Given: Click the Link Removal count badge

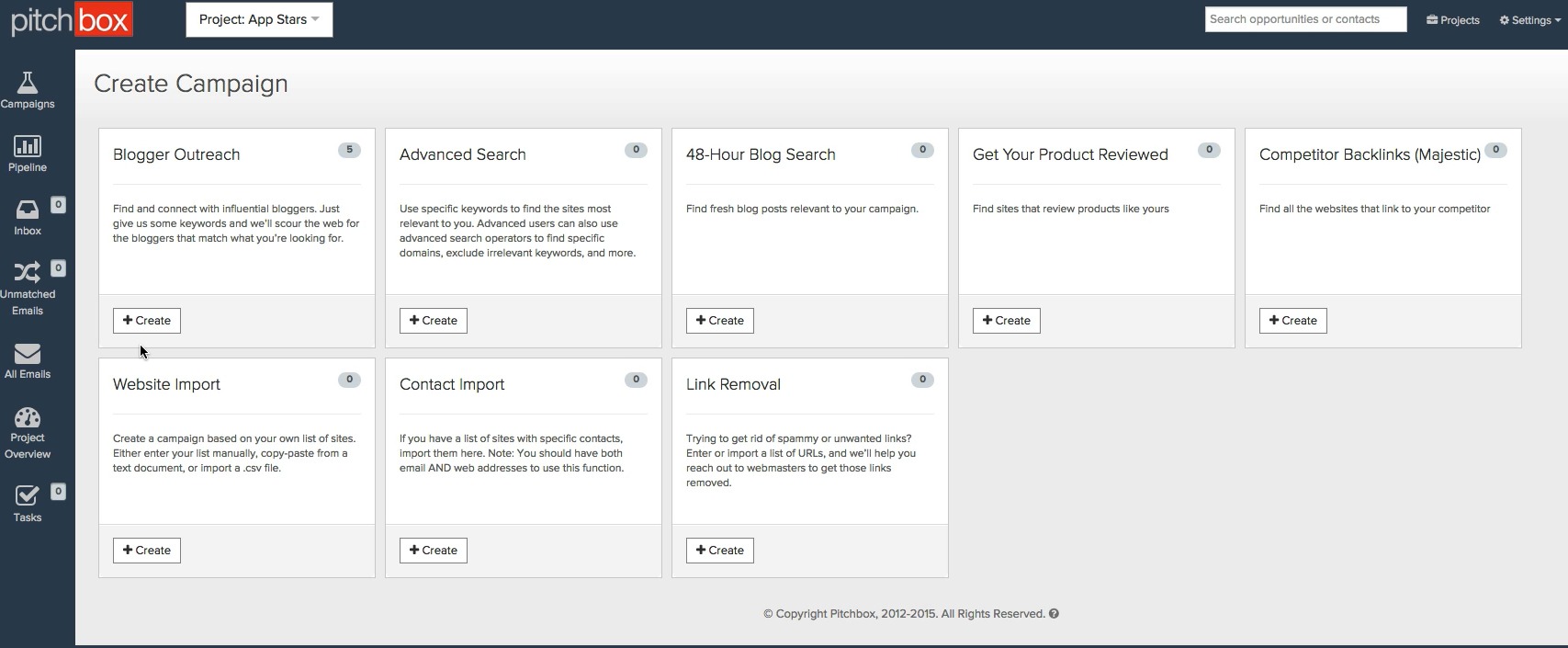Looking at the screenshot, I should click(x=922, y=380).
